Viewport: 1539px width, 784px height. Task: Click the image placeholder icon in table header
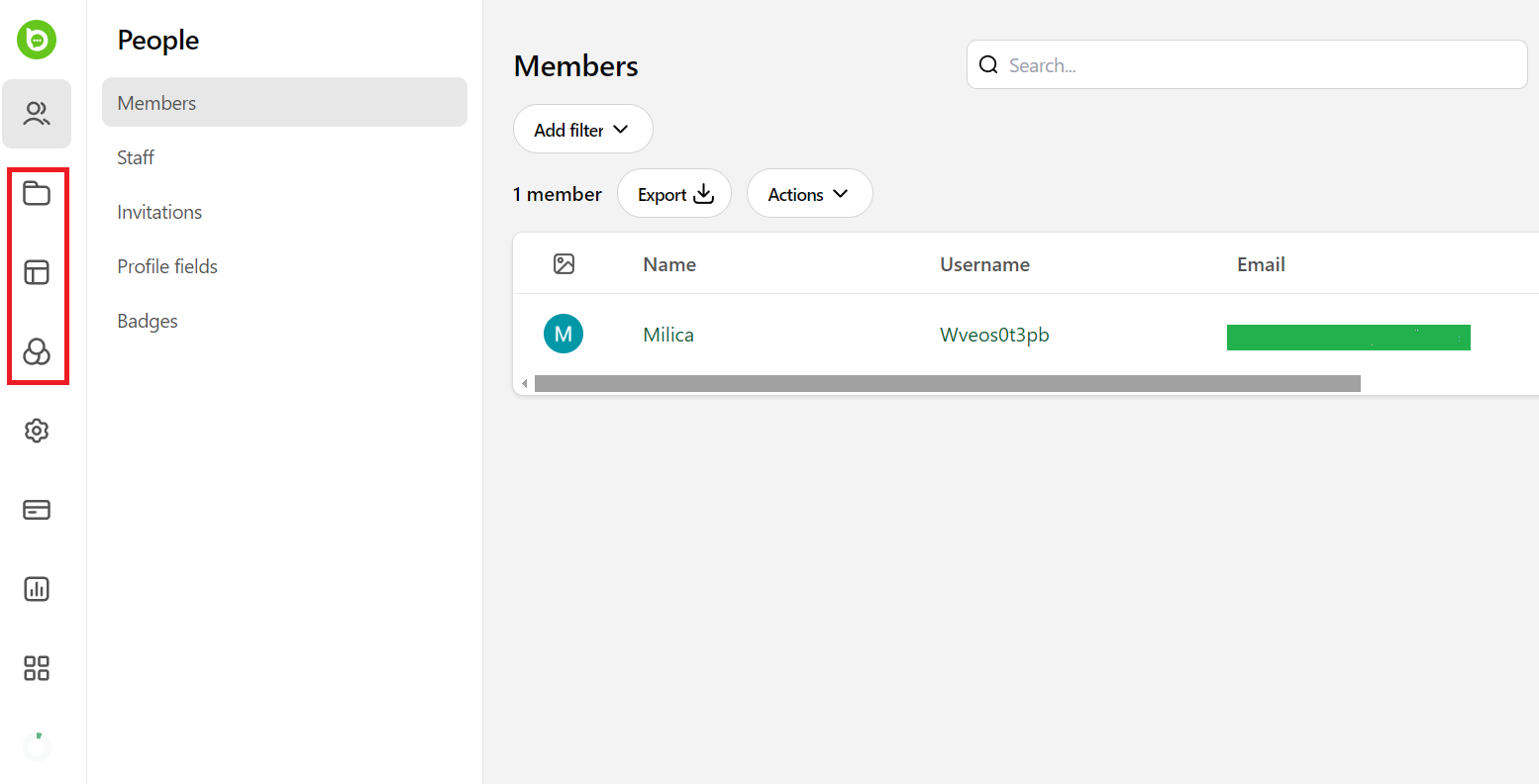click(564, 263)
